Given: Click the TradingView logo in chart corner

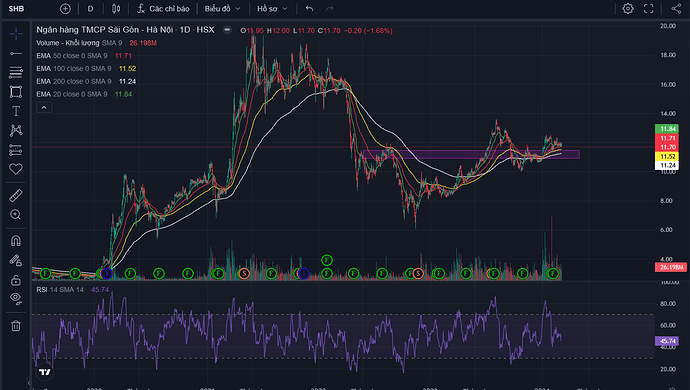Looking at the screenshot, I should 44,372.
